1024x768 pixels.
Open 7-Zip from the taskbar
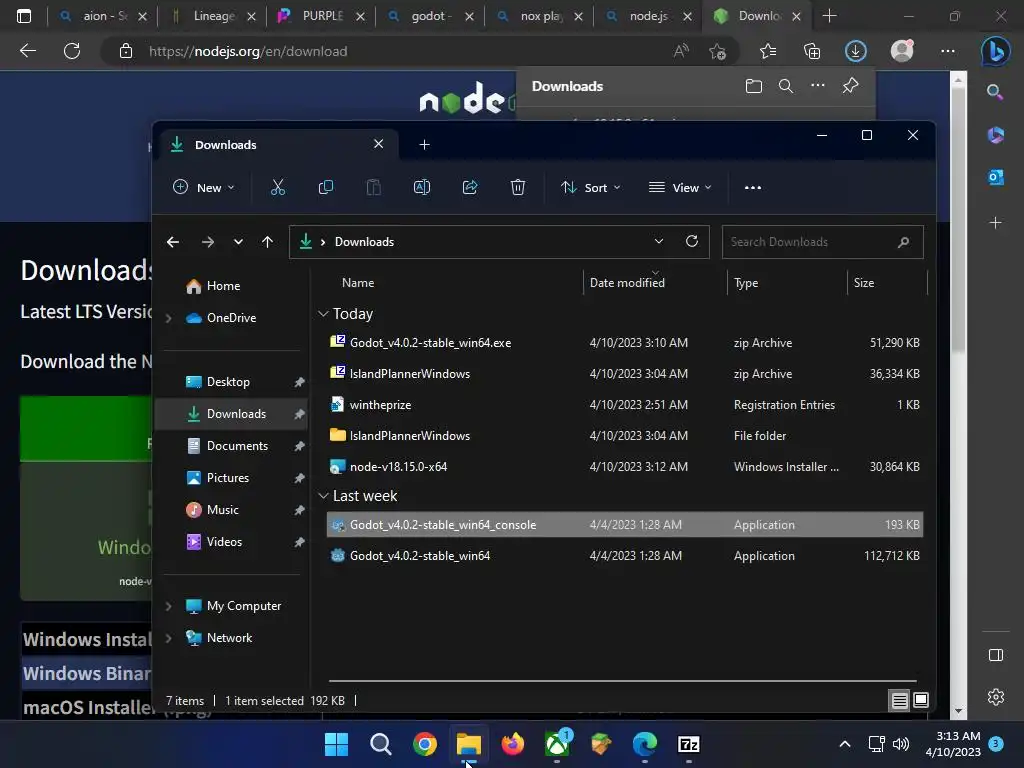[689, 744]
